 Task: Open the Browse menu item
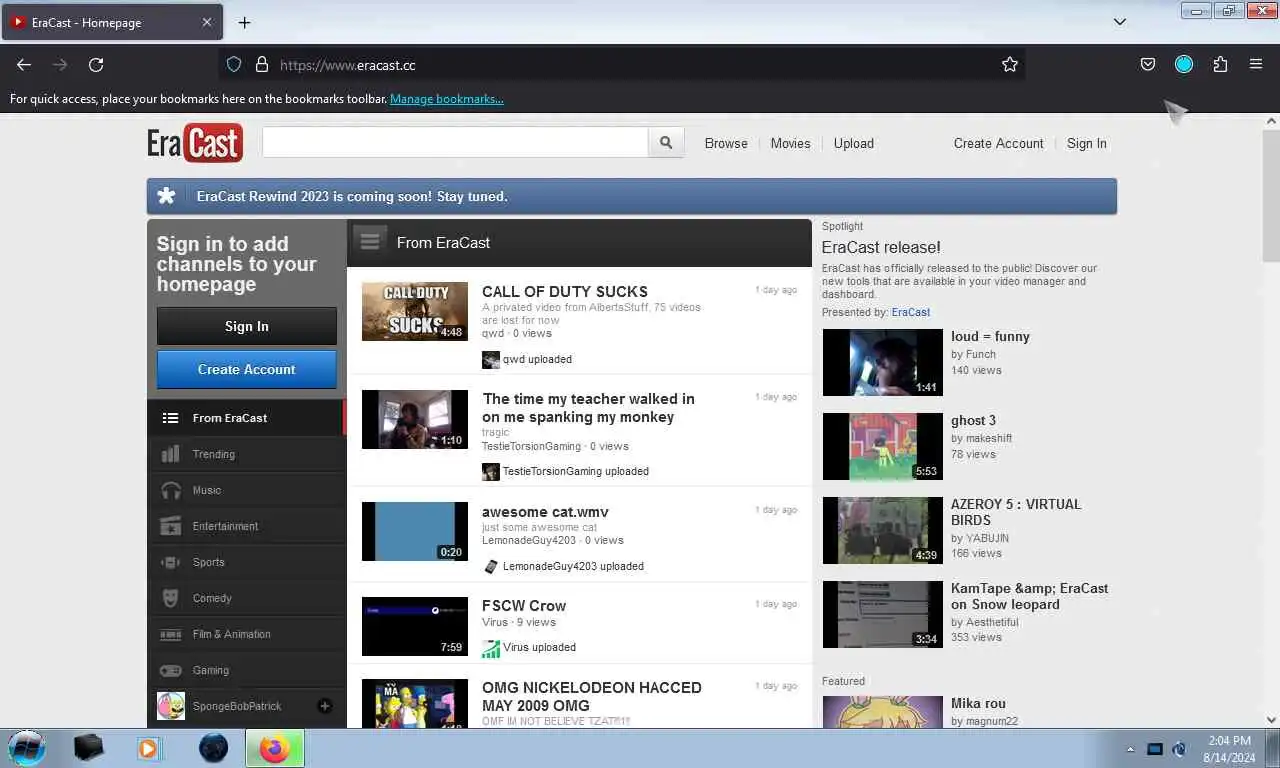[726, 143]
